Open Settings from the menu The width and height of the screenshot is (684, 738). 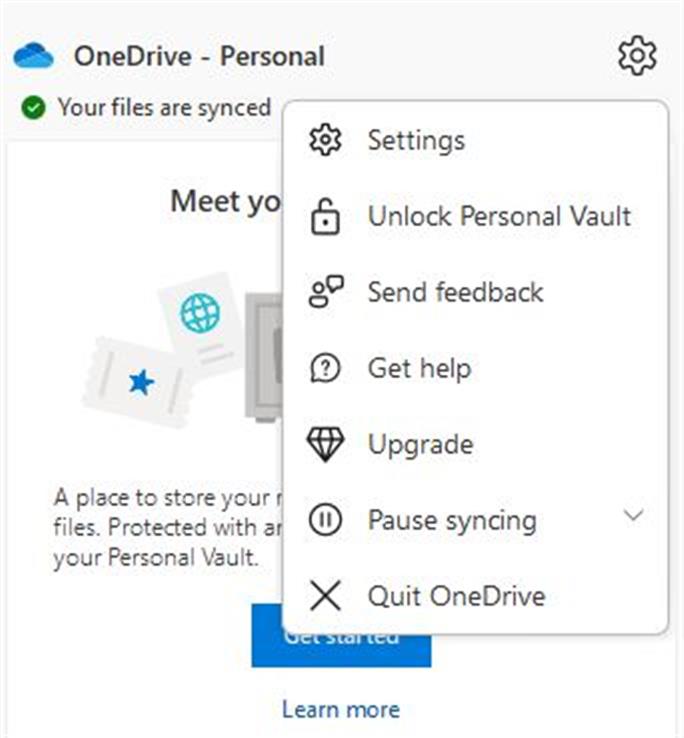(416, 140)
